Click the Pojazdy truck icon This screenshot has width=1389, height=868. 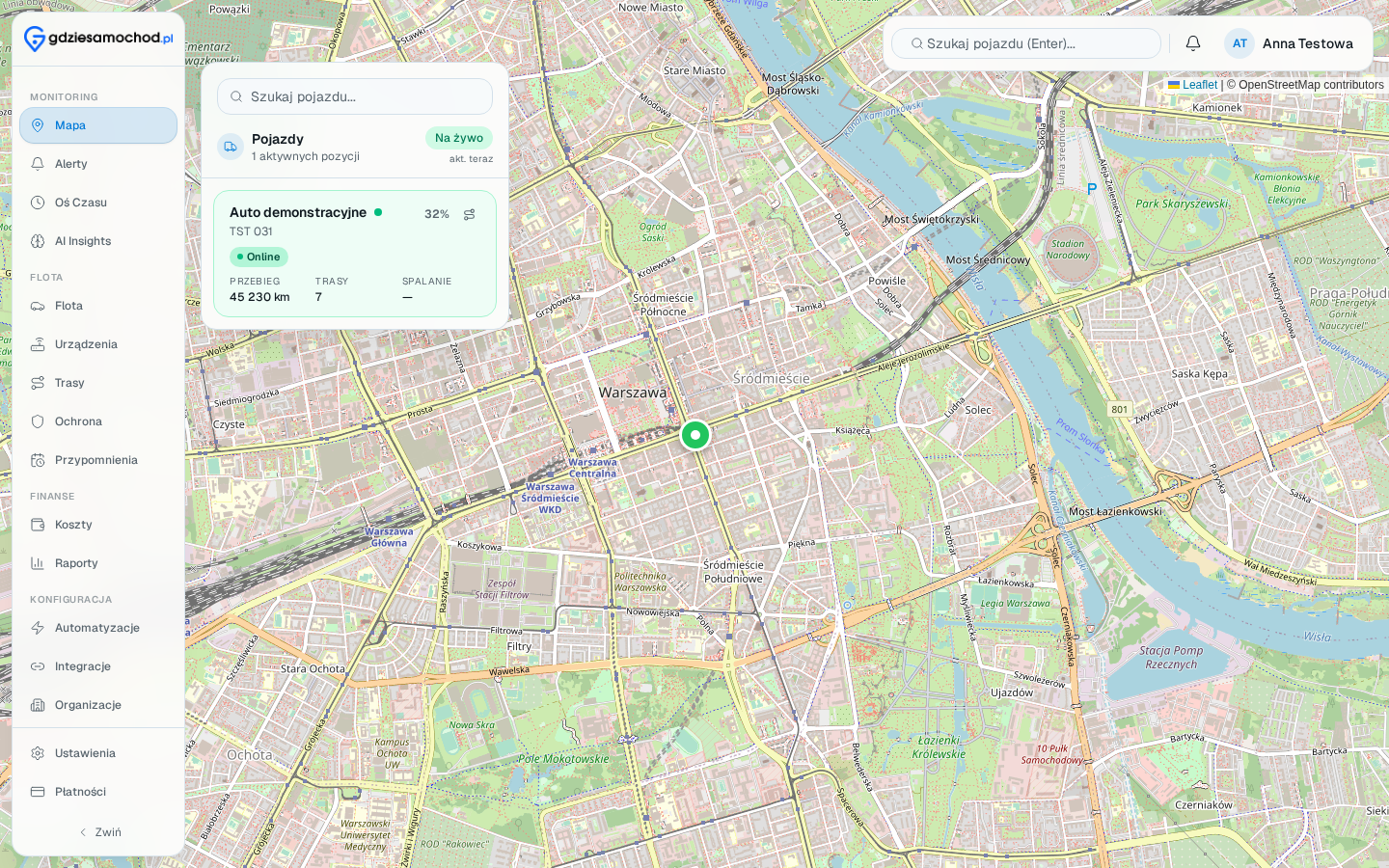231,147
